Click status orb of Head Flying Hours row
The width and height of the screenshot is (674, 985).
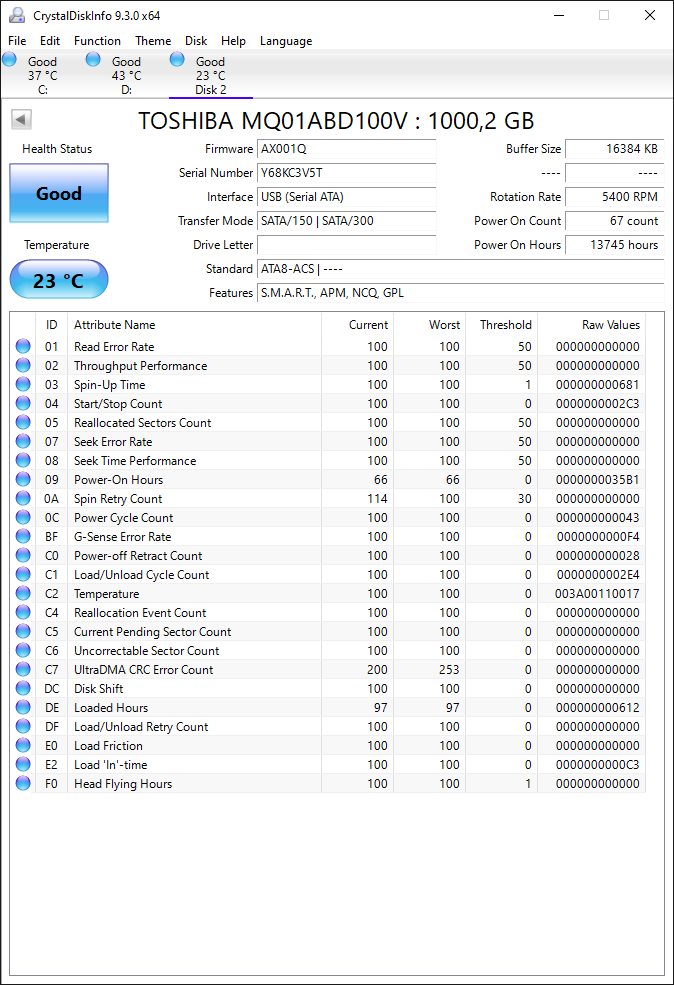[x=23, y=783]
